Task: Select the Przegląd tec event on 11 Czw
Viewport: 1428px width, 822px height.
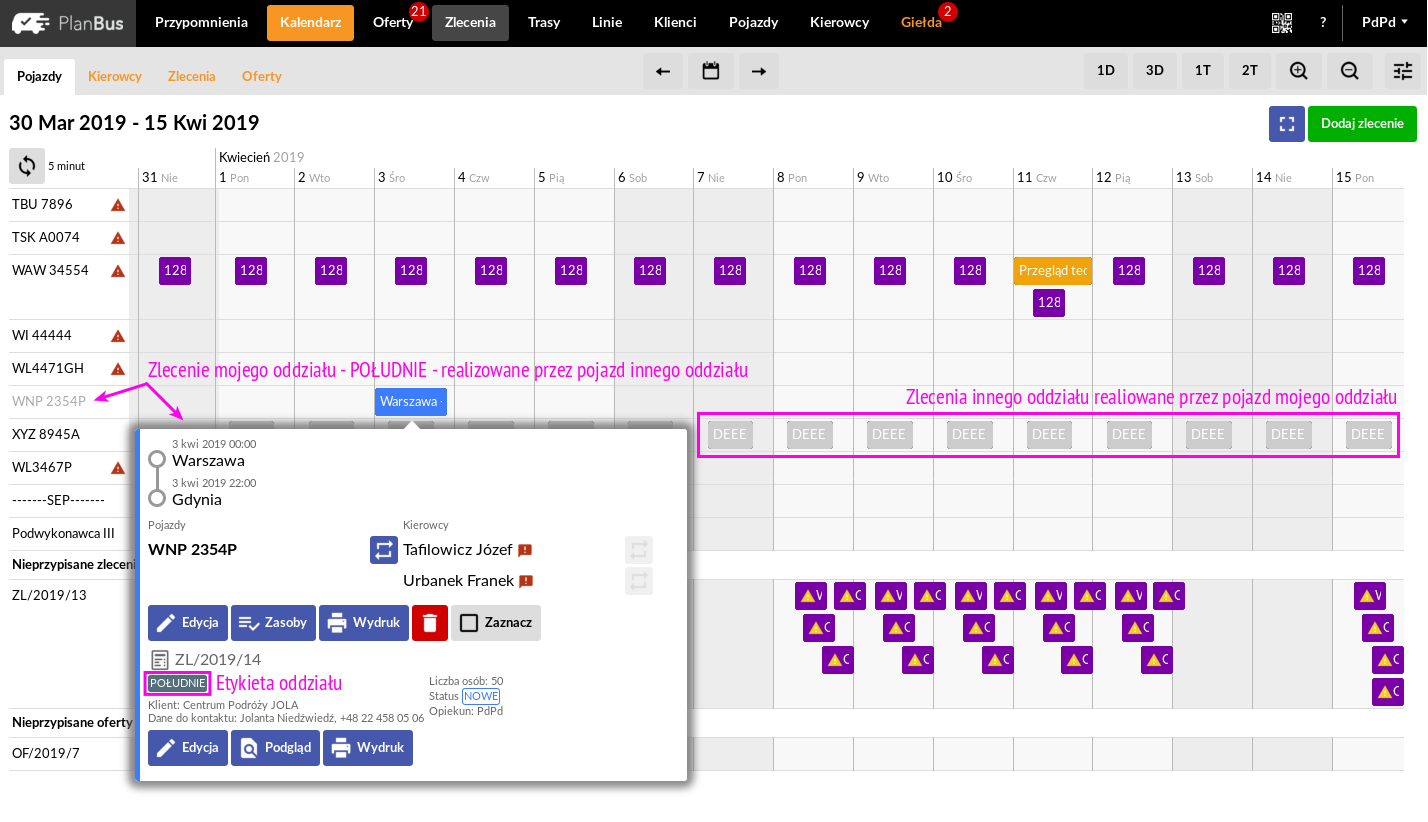Action: (1052, 270)
